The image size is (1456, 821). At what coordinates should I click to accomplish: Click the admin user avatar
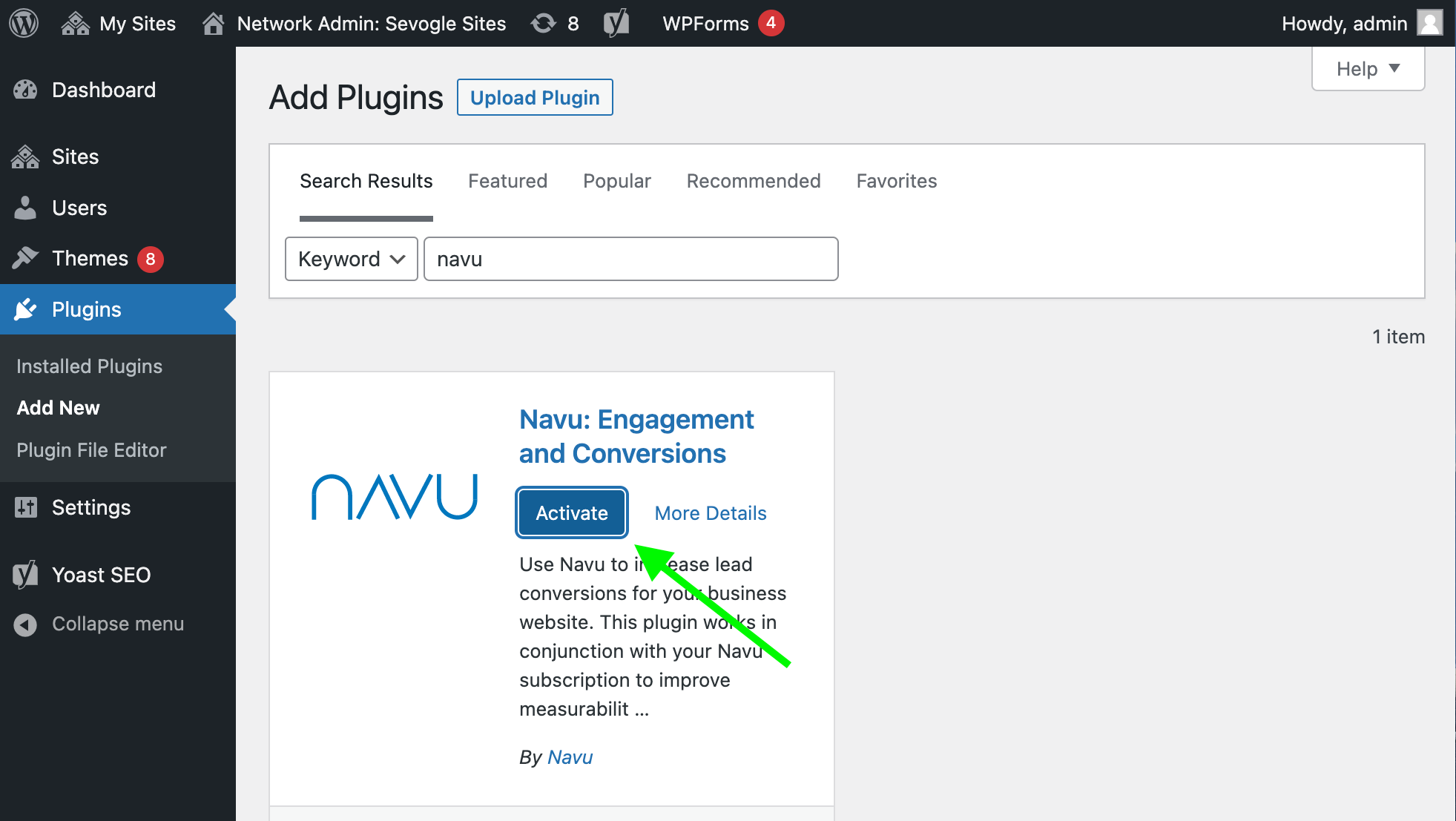1429,23
